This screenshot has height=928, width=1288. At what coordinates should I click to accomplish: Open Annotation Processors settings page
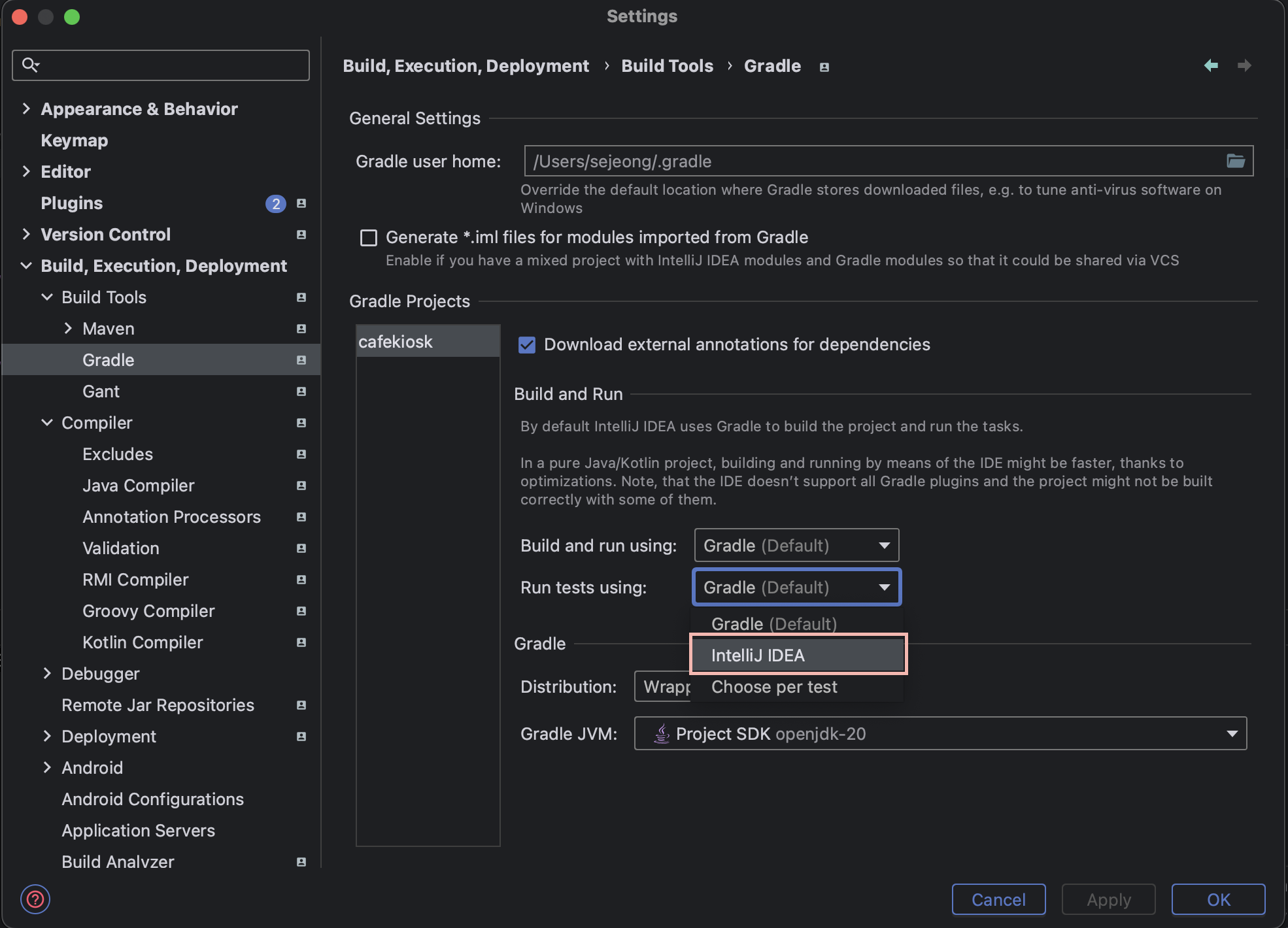[171, 517]
